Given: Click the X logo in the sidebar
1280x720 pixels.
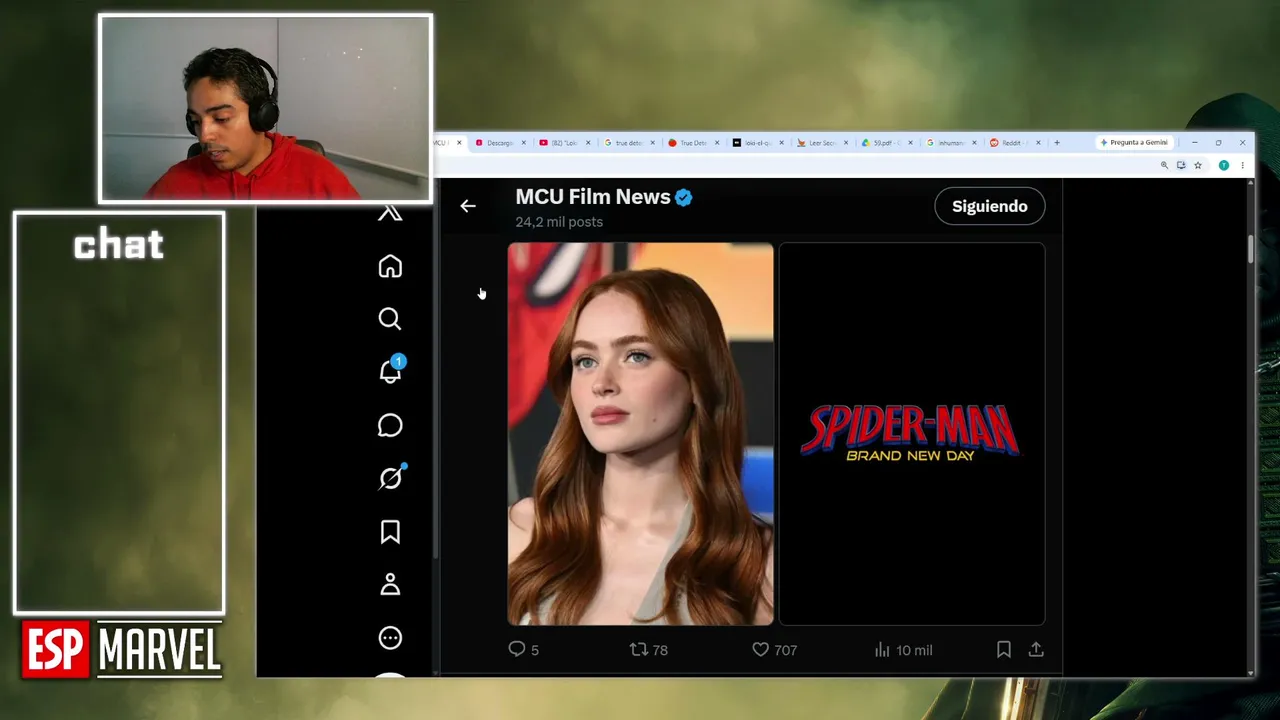Looking at the screenshot, I should click(x=390, y=213).
